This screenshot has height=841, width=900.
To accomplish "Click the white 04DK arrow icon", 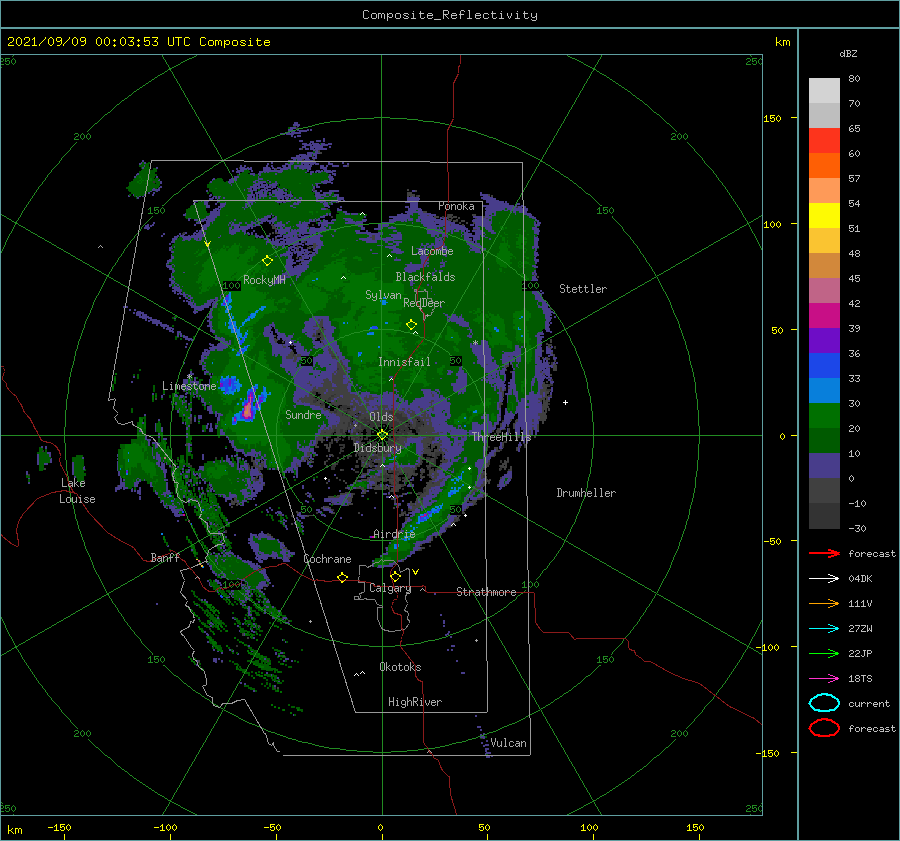I will point(824,579).
